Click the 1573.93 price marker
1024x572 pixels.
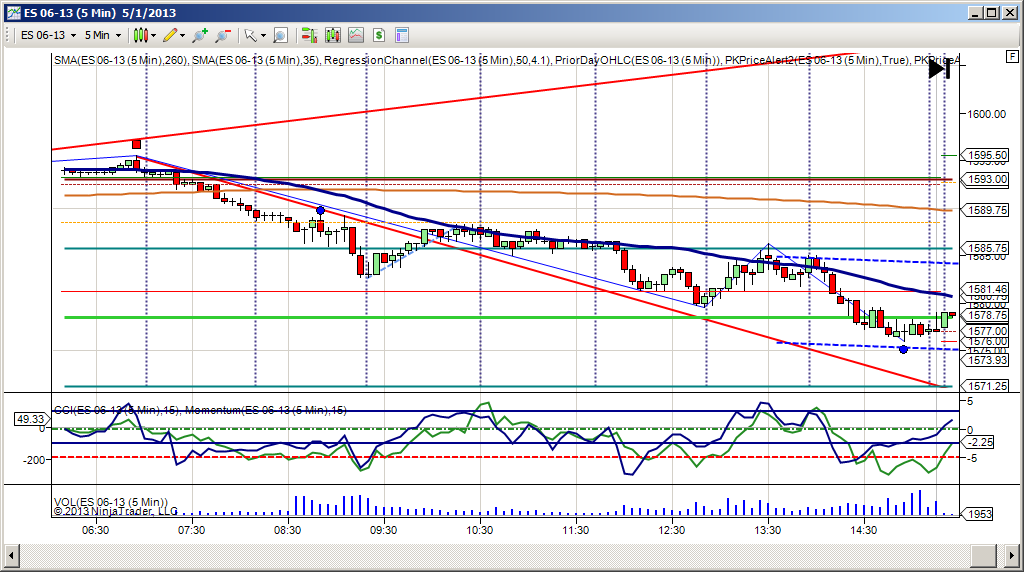[987, 360]
